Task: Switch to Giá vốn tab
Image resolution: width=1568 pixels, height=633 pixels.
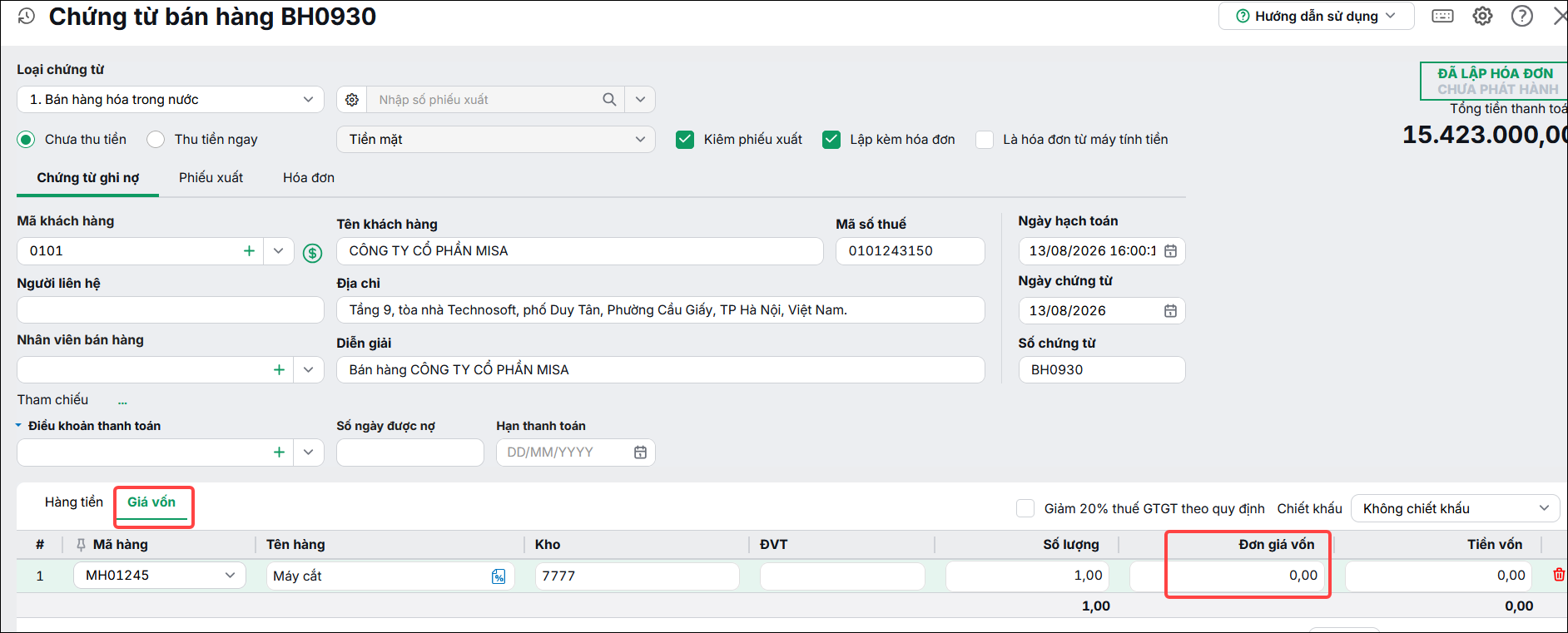Action: (151, 502)
